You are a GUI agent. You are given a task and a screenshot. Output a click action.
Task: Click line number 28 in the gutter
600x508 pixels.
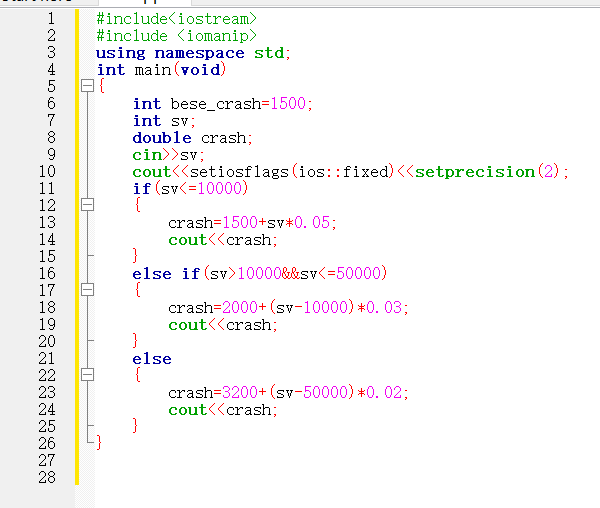(47, 477)
